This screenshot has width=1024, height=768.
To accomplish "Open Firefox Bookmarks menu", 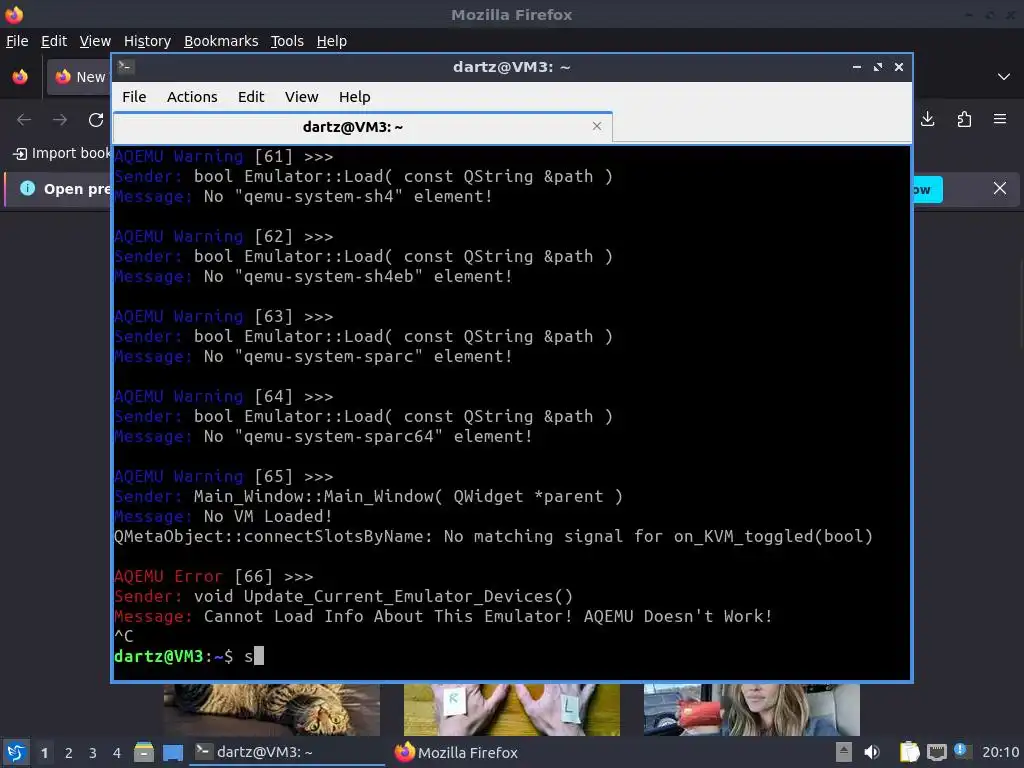I will [221, 41].
